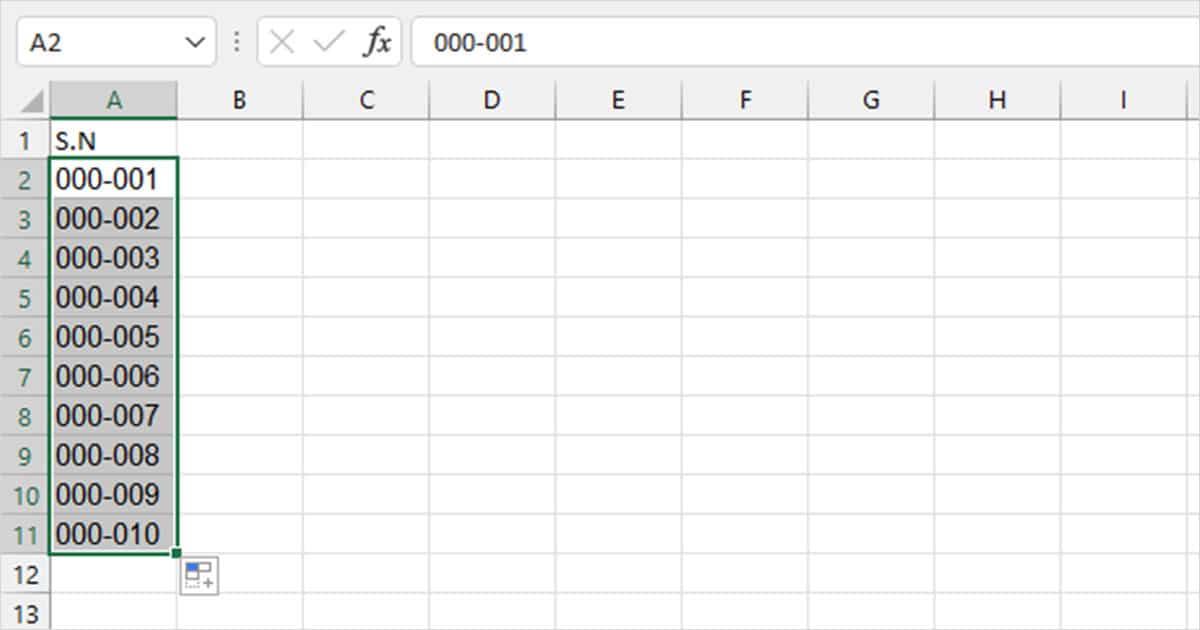Open the Name Box dropdown arrow
Screen dimensions: 1200x630
(197, 42)
